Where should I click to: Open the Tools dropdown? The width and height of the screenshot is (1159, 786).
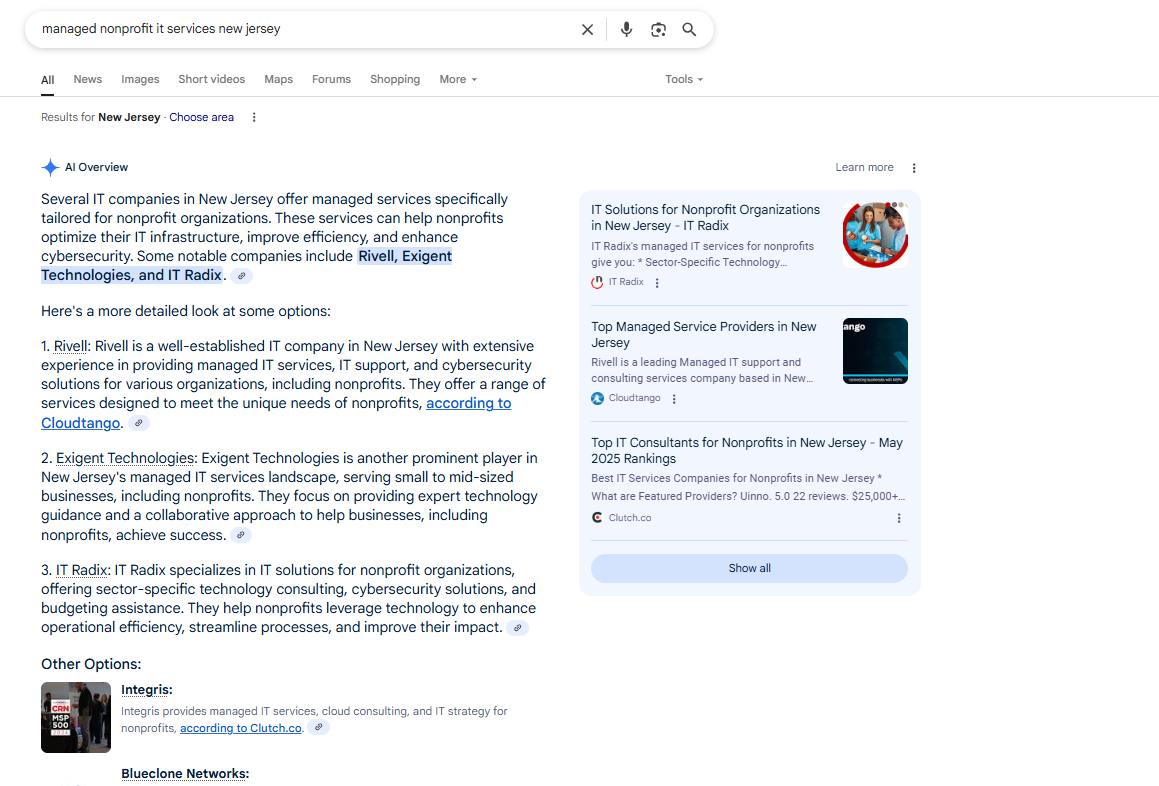[684, 79]
